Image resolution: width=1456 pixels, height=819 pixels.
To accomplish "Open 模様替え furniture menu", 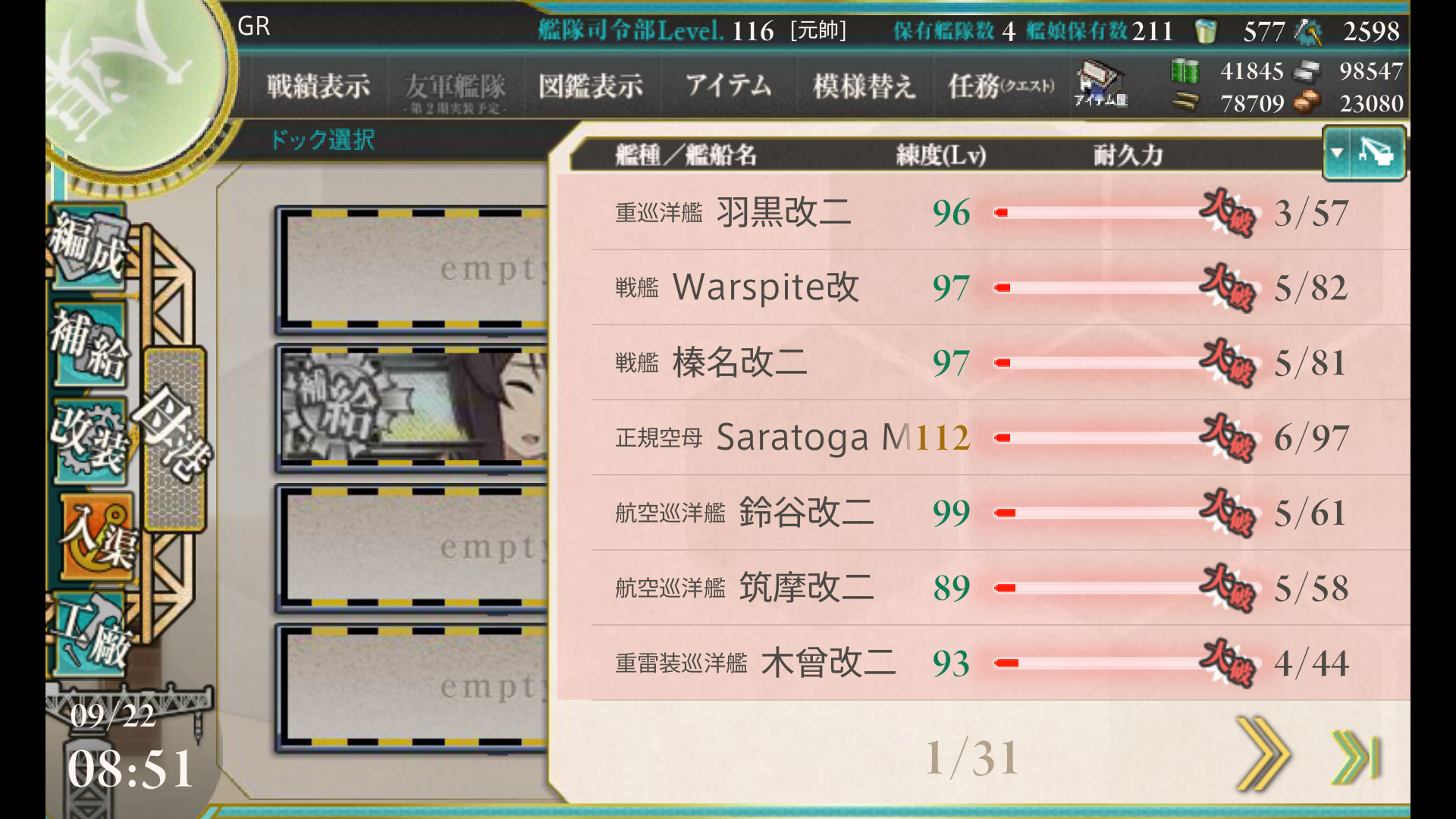I will (864, 86).
